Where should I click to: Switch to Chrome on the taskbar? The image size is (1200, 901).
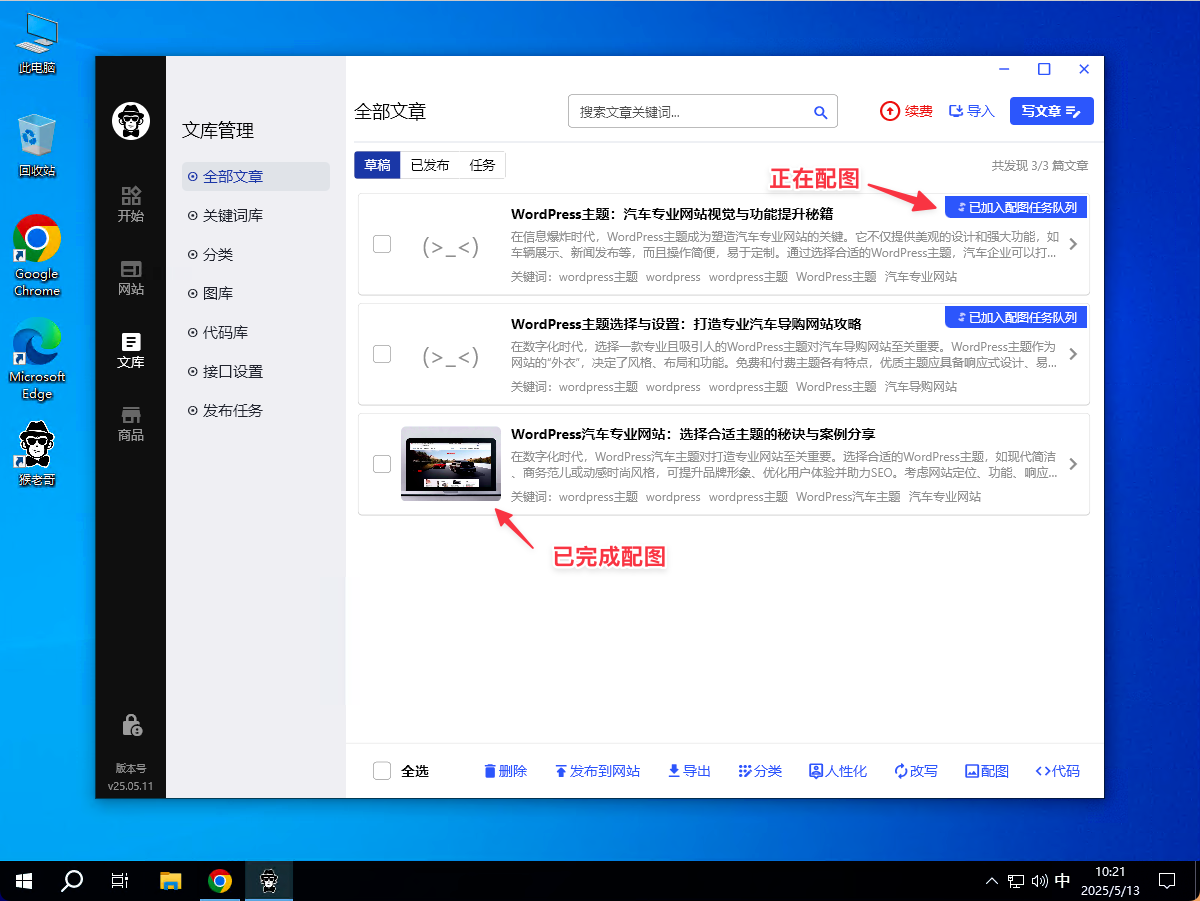pyautogui.click(x=220, y=881)
